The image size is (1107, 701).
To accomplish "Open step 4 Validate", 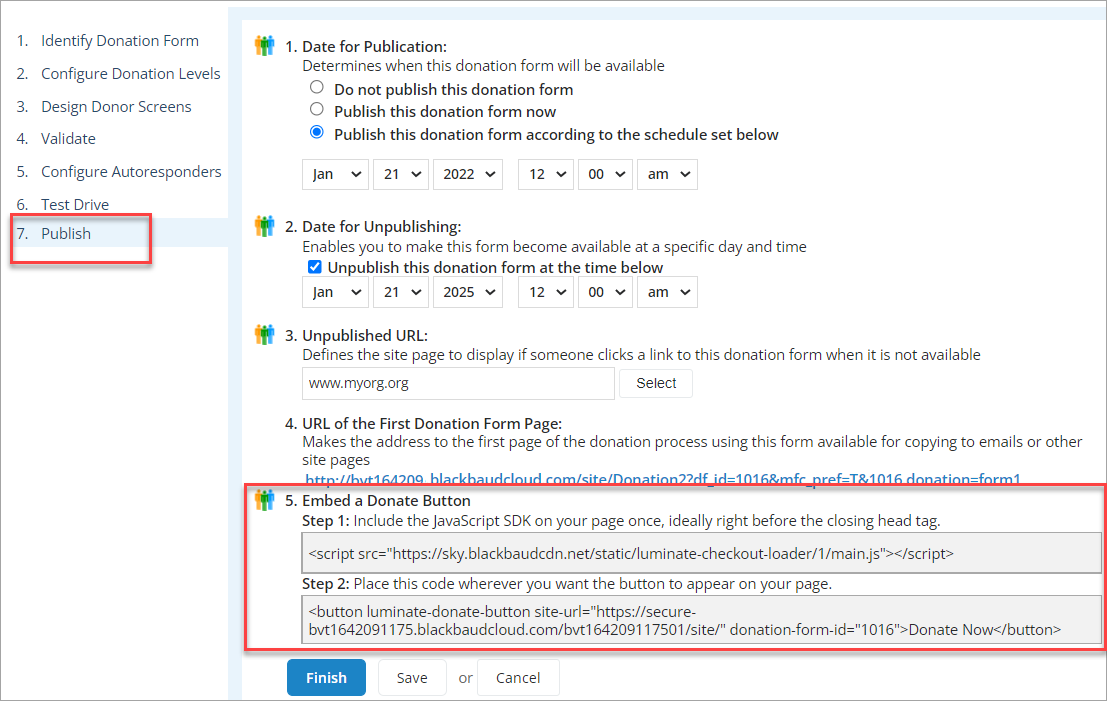I will point(68,138).
